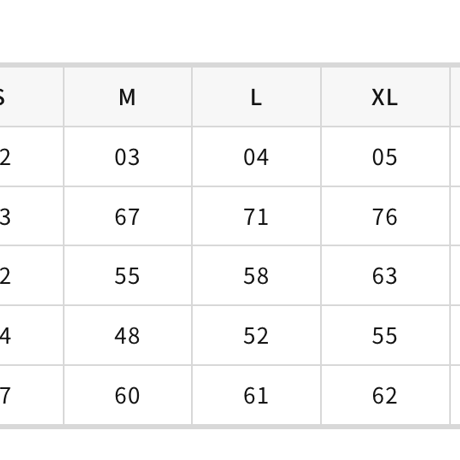460x460 pixels.
Task: Click the cell showing 67
Action: coord(128,216)
